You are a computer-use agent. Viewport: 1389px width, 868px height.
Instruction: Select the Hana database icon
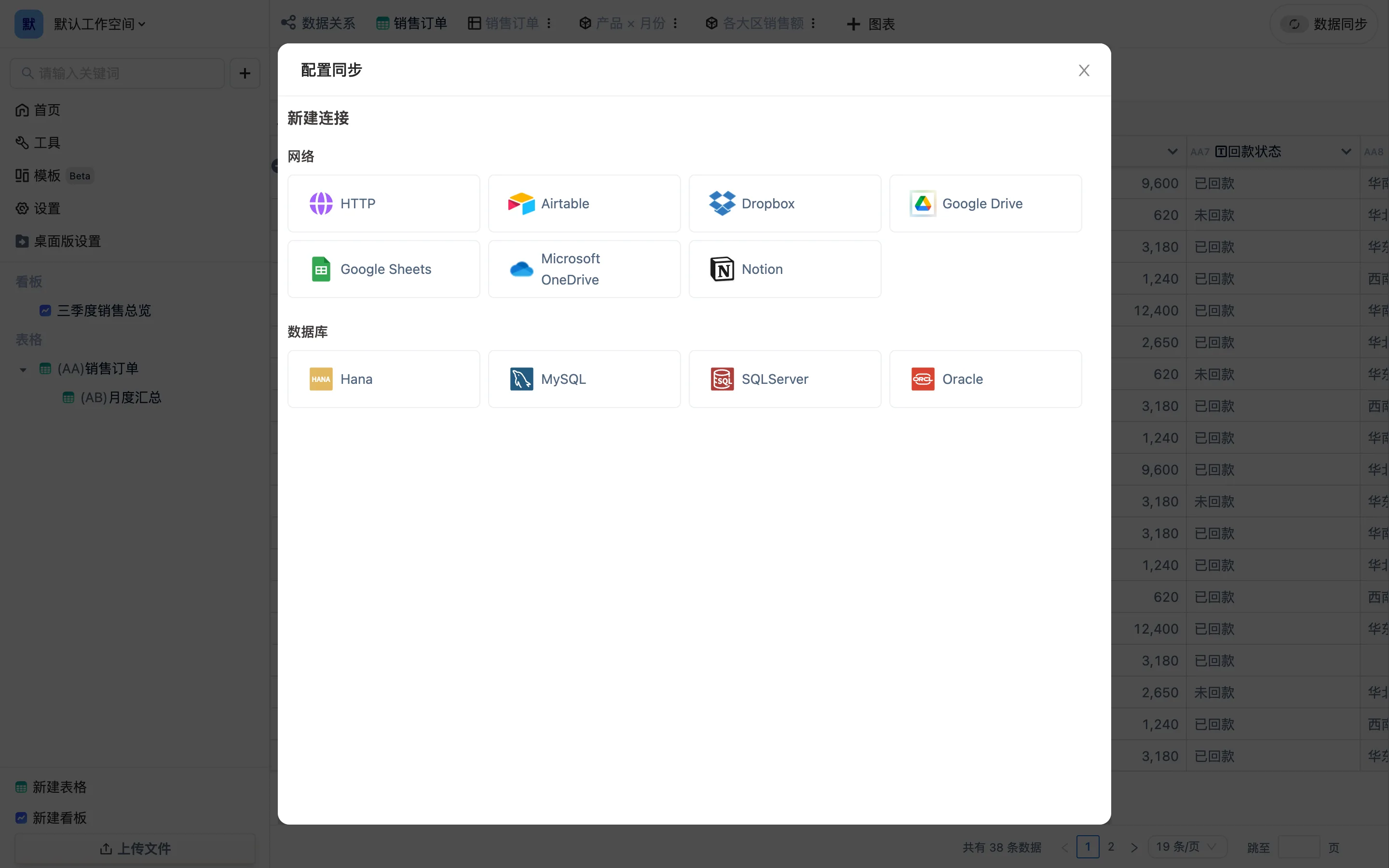pos(321,380)
